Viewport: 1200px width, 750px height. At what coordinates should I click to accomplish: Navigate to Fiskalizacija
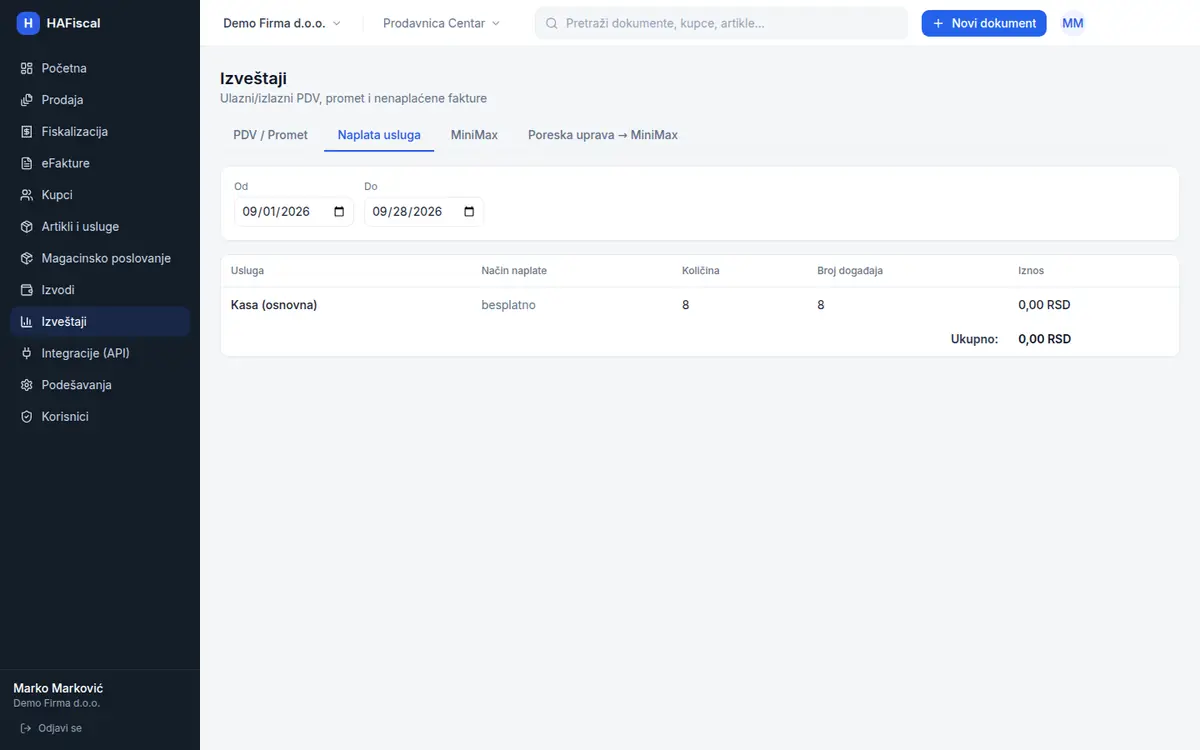(100, 132)
